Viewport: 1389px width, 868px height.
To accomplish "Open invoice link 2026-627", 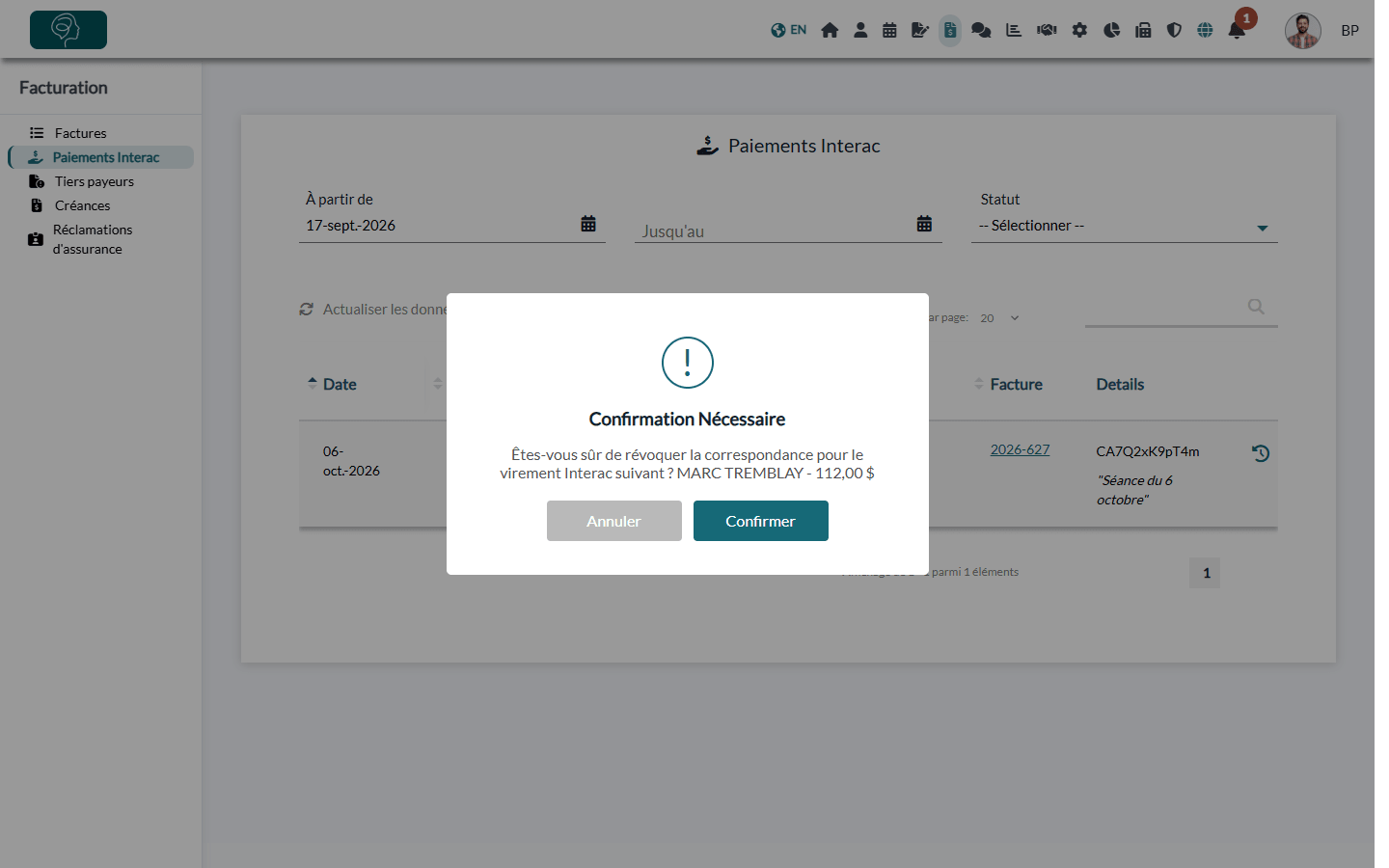I will point(1020,449).
